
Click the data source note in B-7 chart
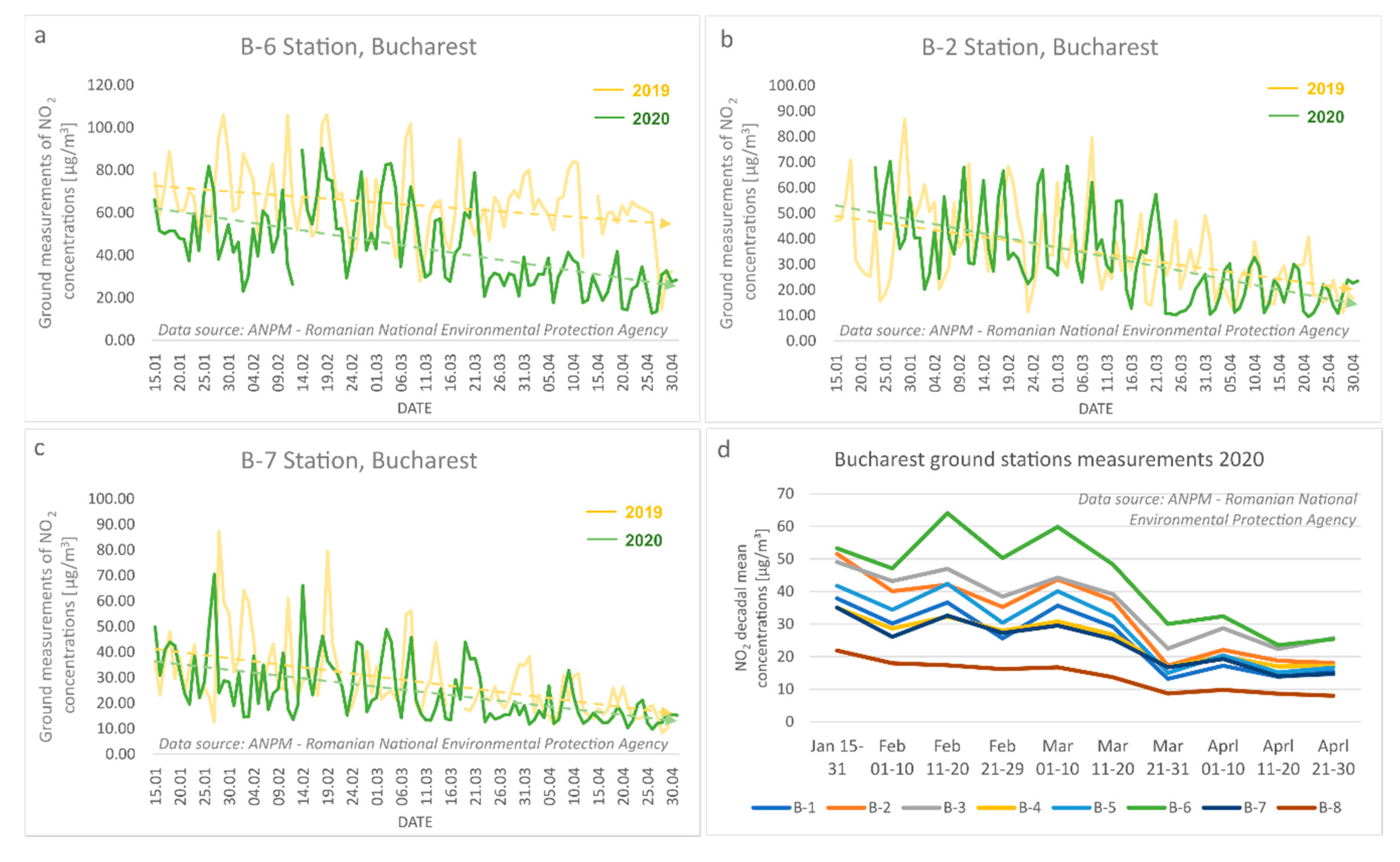coord(413,743)
